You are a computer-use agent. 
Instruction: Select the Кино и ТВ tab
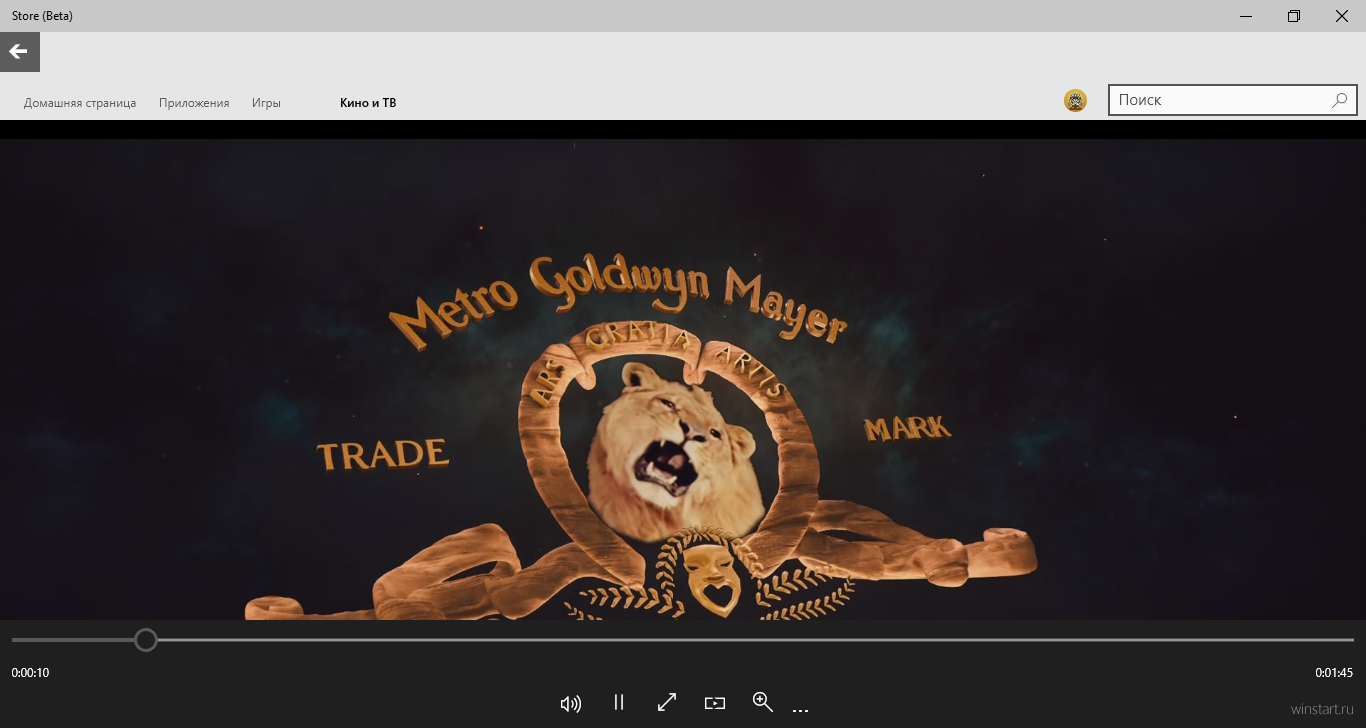(368, 103)
